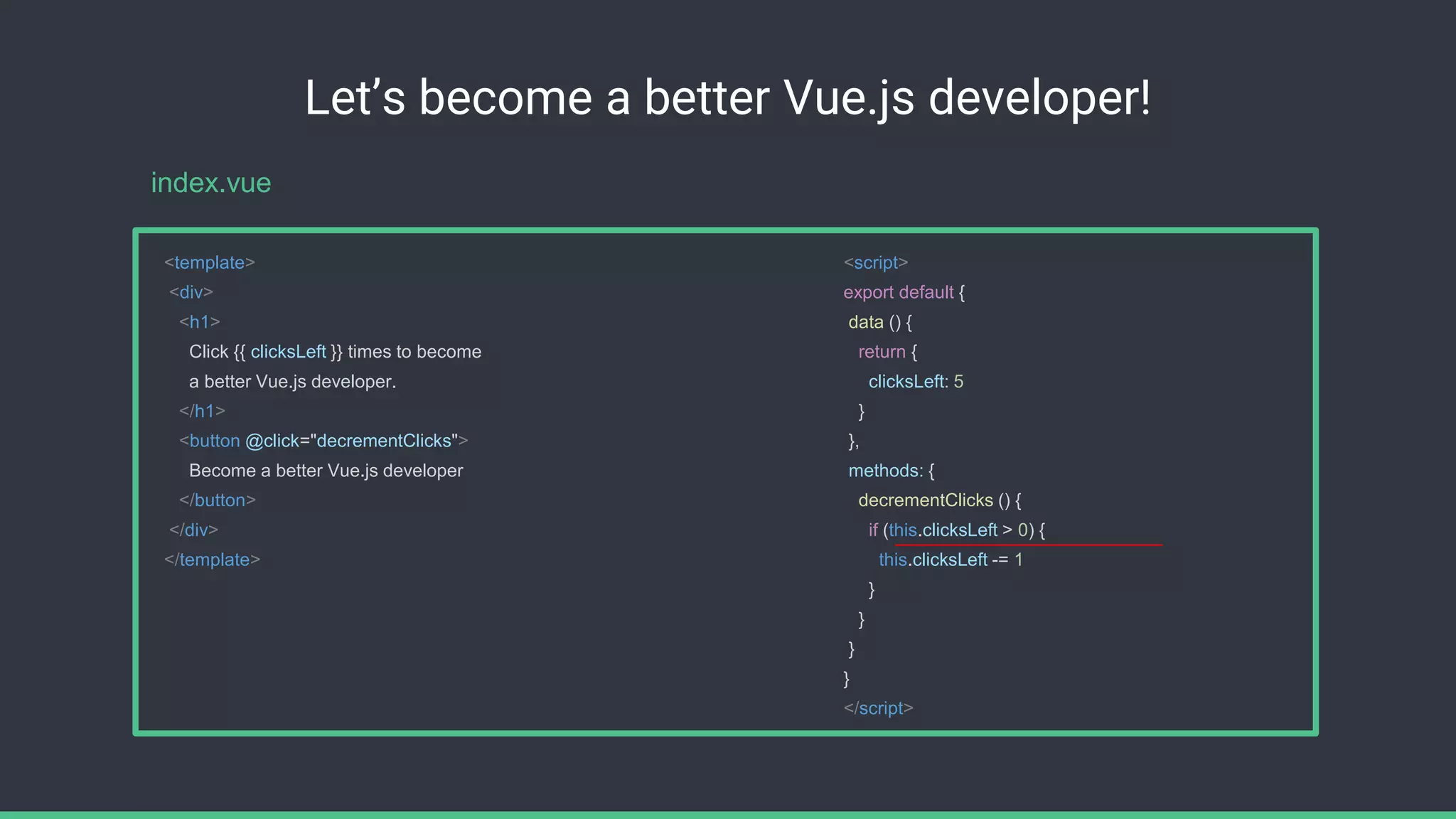
Task: Click the closing </button> tag
Action: click(x=218, y=500)
